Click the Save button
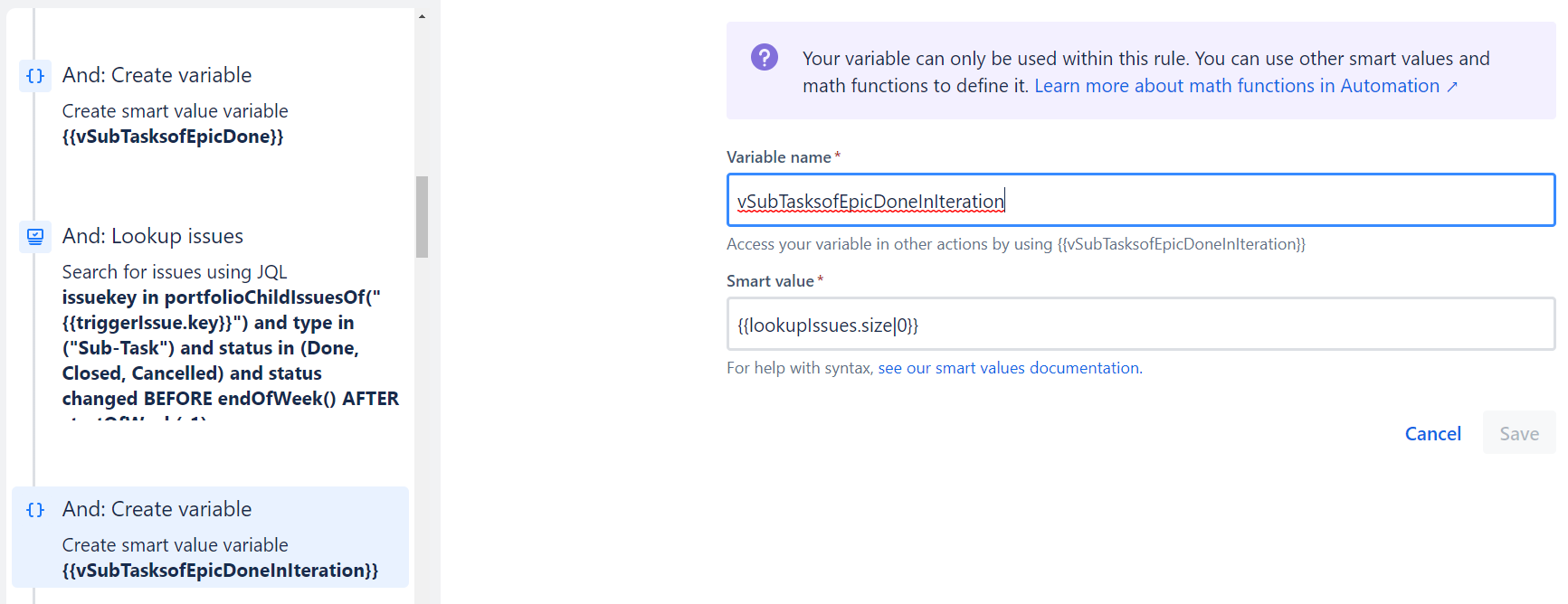The image size is (1568, 604). pyautogui.click(x=1518, y=433)
